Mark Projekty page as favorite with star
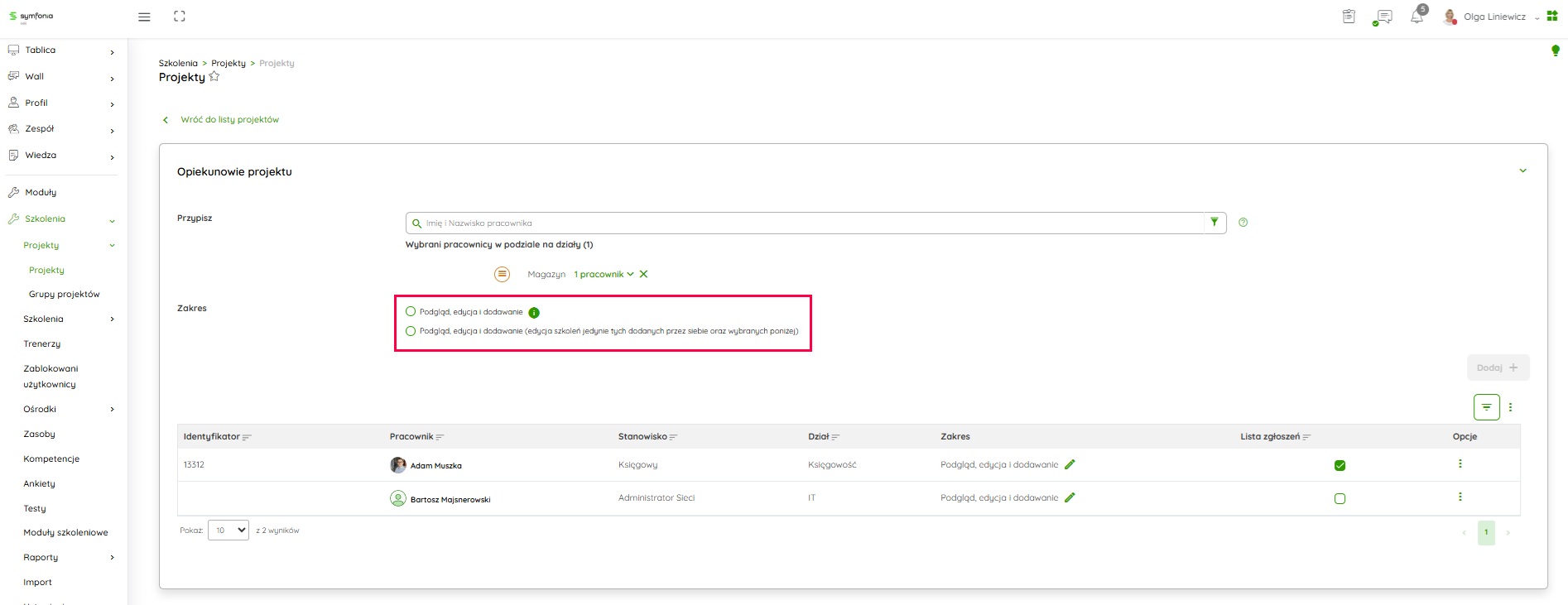This screenshot has height=605, width=1568. pos(214,77)
